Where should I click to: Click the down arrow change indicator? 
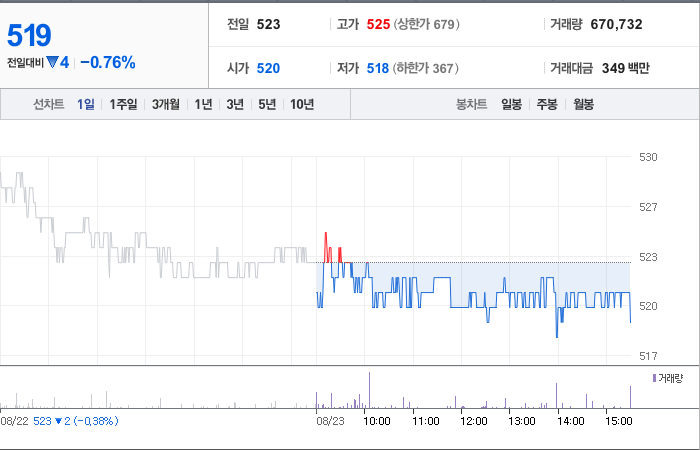click(x=53, y=62)
